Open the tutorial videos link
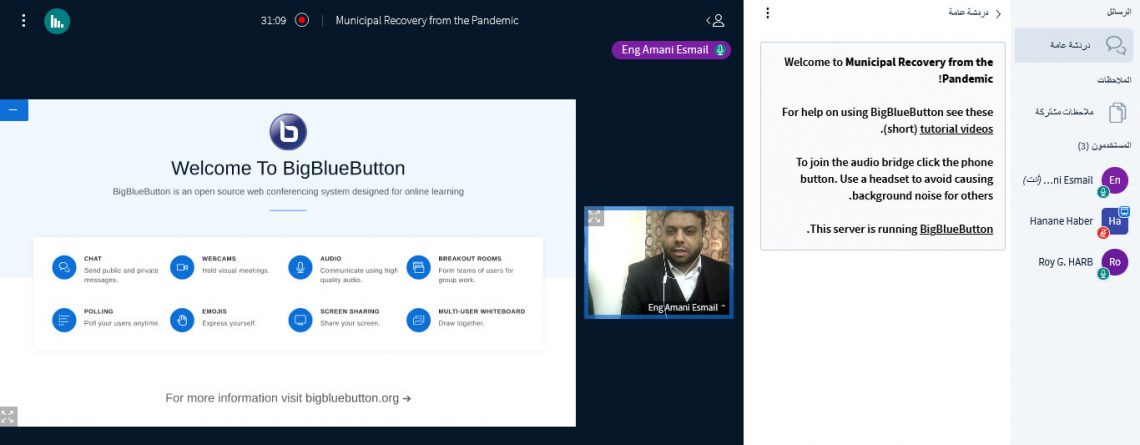This screenshot has width=1140, height=445. 956,128
